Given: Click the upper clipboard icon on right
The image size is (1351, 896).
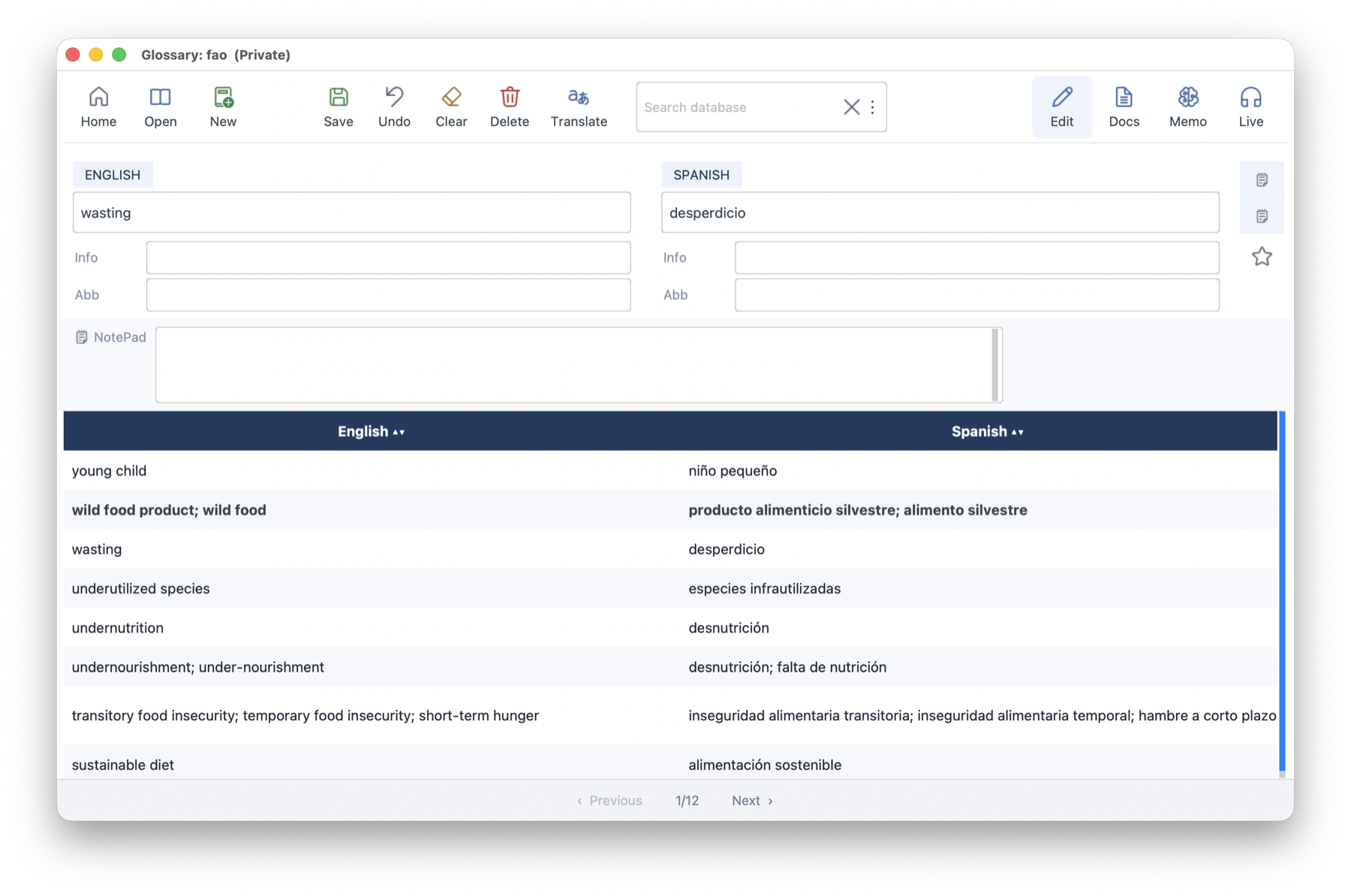Looking at the screenshot, I should [x=1262, y=180].
